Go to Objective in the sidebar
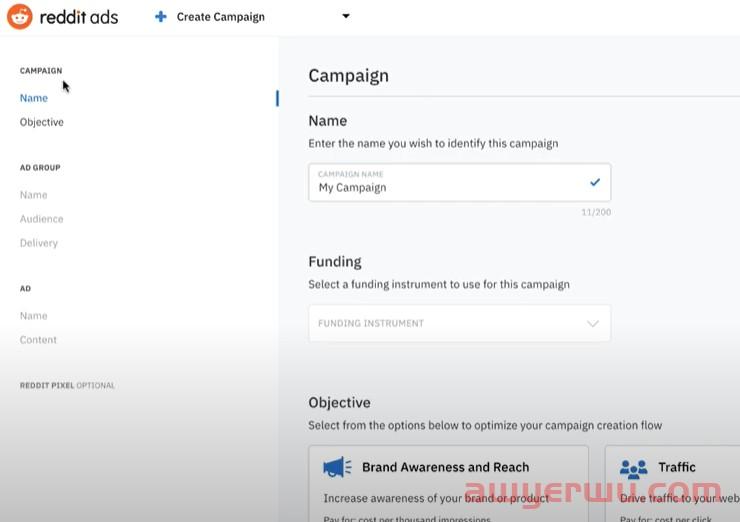 [42, 122]
